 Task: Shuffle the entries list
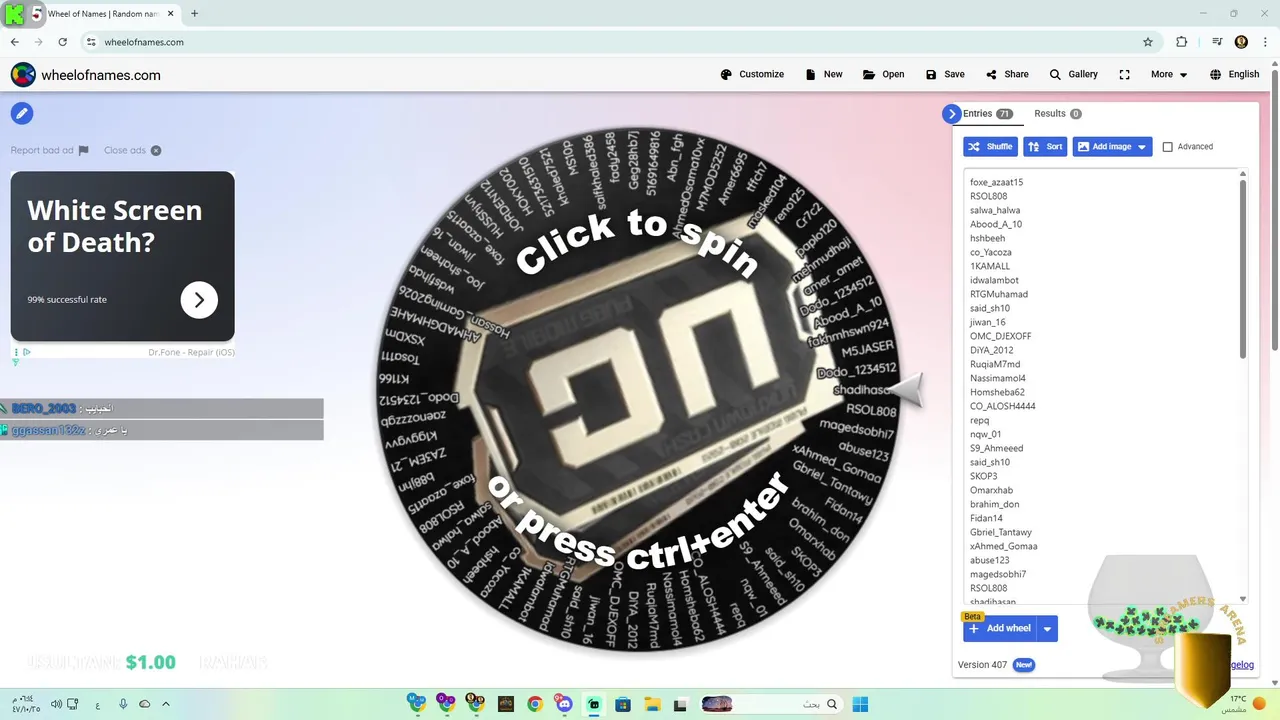click(x=990, y=146)
